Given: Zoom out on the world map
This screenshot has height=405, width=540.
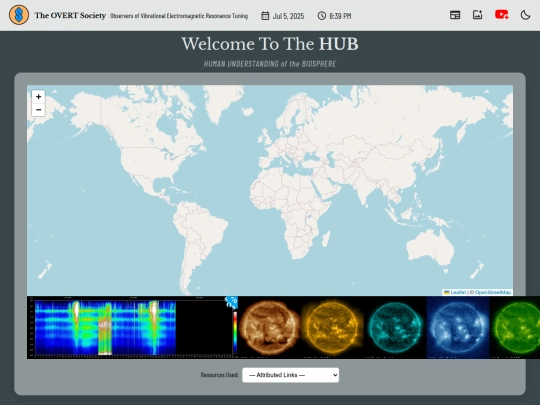Looking at the screenshot, I should (x=39, y=110).
